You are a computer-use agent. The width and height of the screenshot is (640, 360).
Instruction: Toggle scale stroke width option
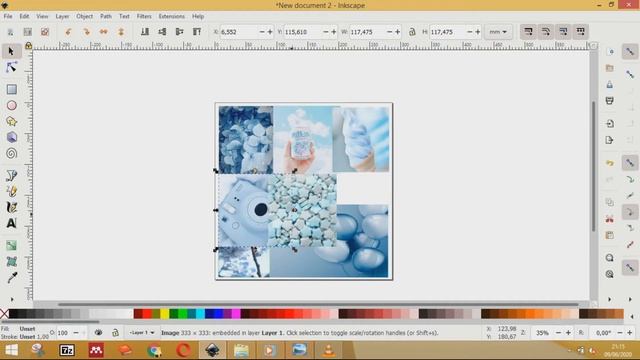[528, 31]
